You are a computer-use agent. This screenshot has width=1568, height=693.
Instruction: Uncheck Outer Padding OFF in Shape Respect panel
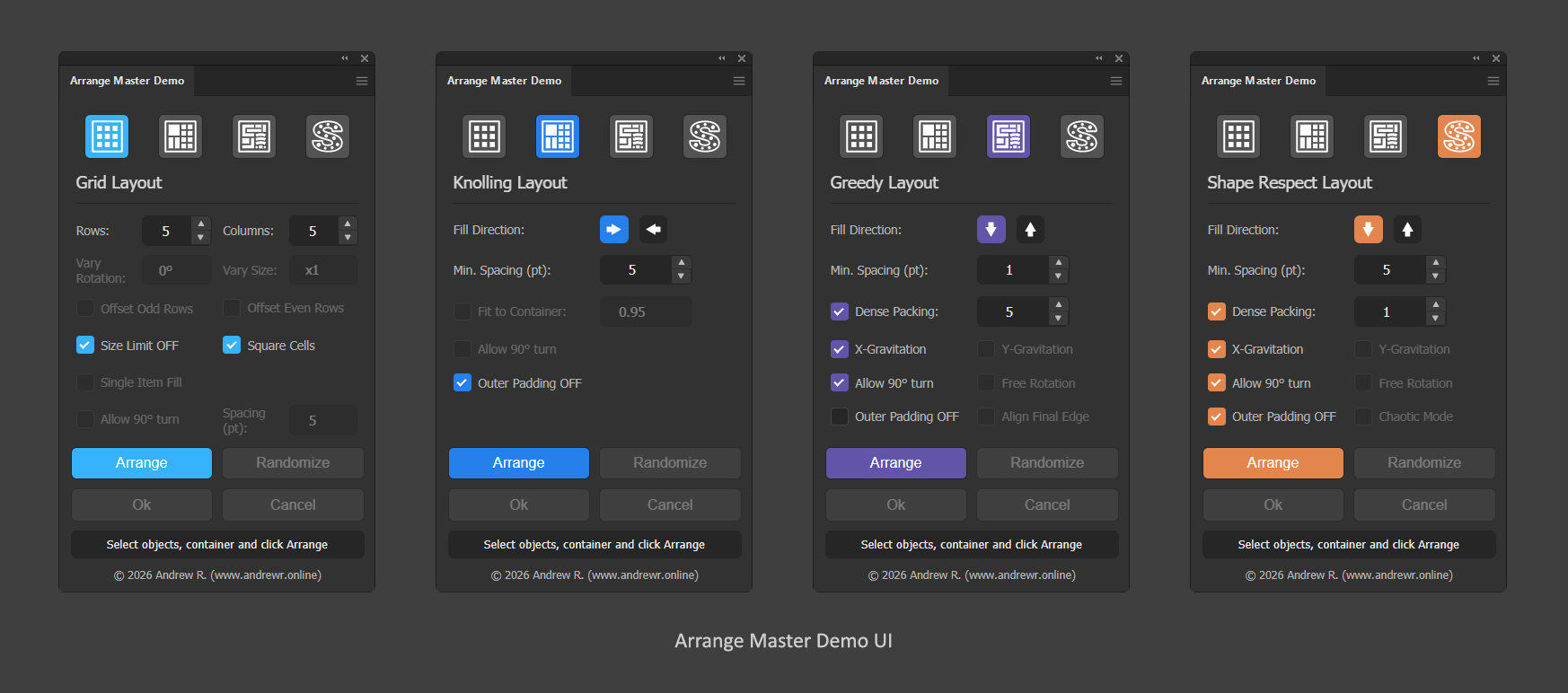pos(1217,417)
